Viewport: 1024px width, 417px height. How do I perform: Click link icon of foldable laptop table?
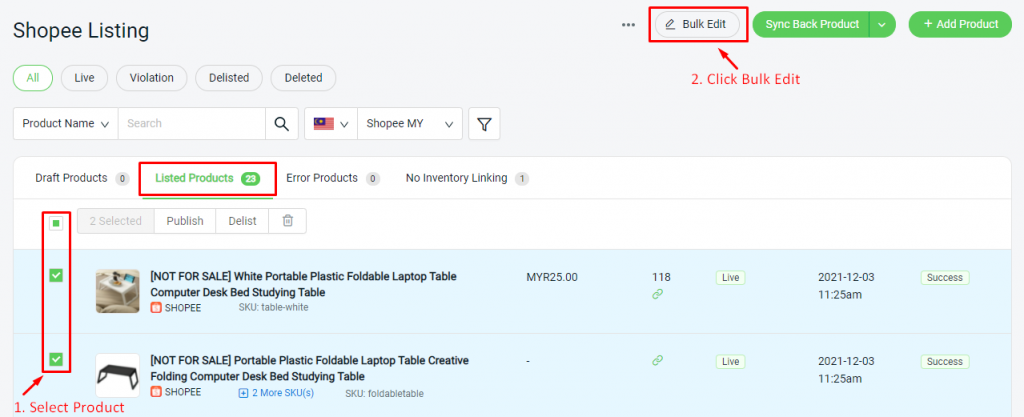click(x=658, y=360)
